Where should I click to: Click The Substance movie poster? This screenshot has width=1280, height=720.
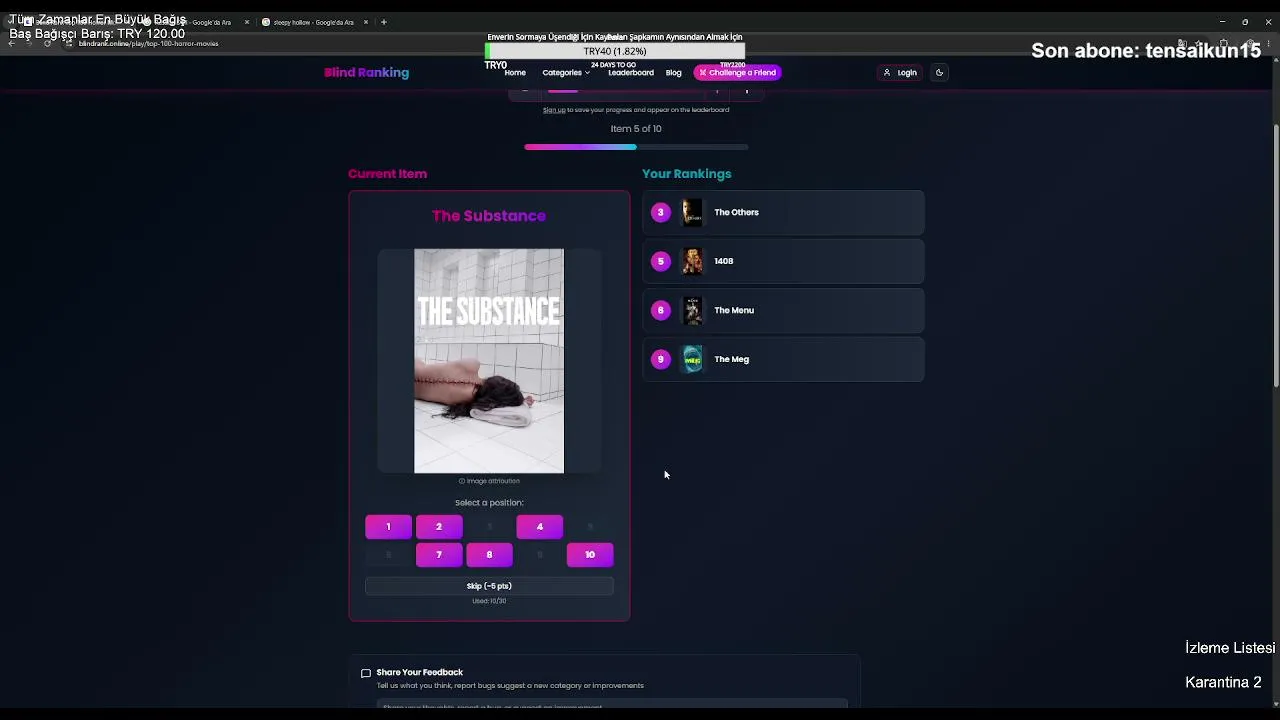(x=489, y=361)
